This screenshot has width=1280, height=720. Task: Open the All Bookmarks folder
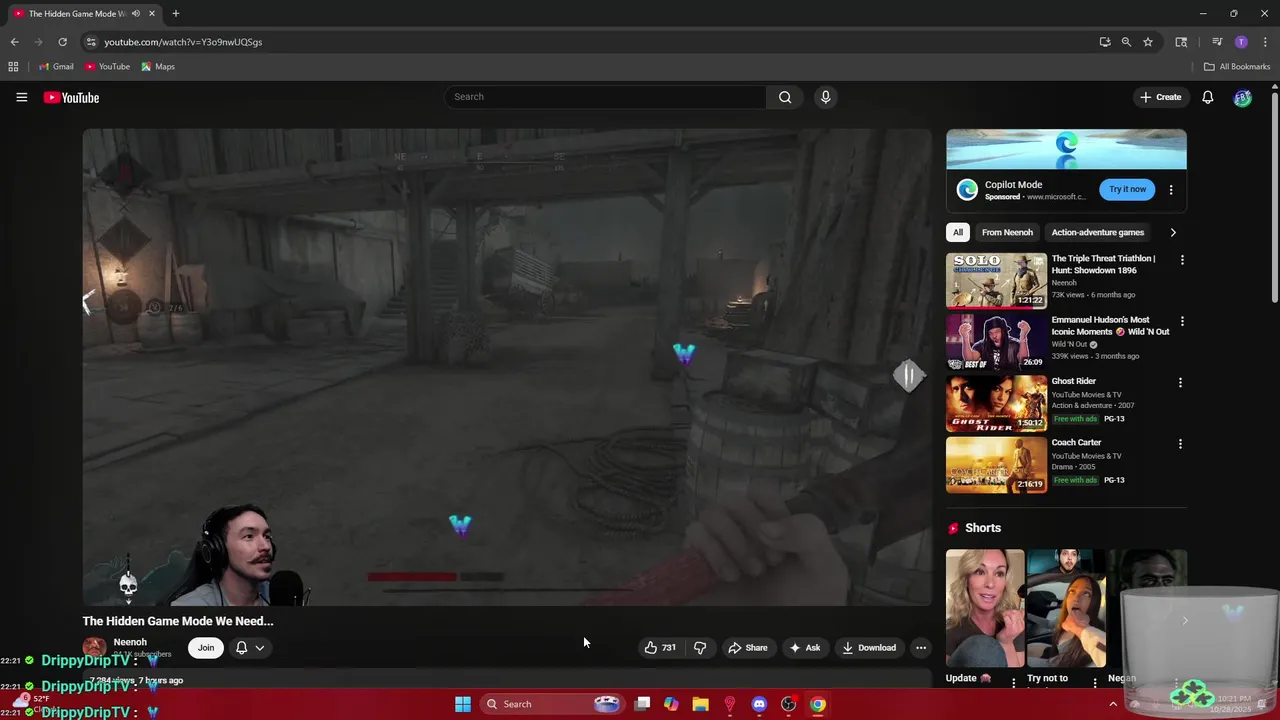point(1237,67)
